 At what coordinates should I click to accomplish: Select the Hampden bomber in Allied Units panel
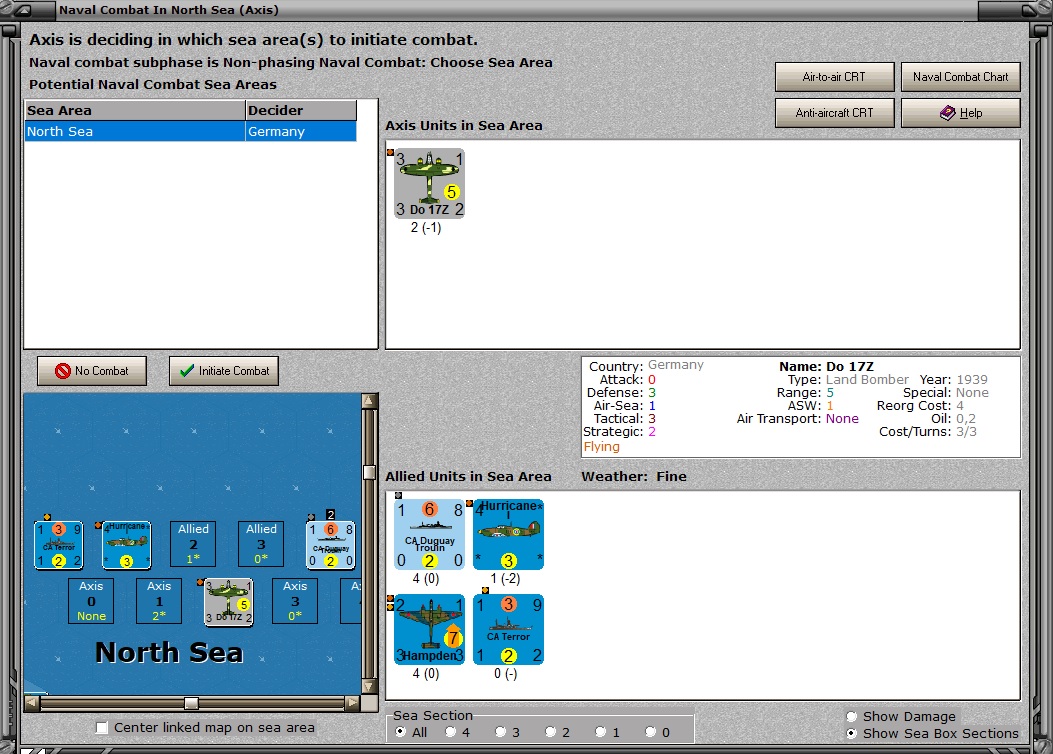[429, 630]
